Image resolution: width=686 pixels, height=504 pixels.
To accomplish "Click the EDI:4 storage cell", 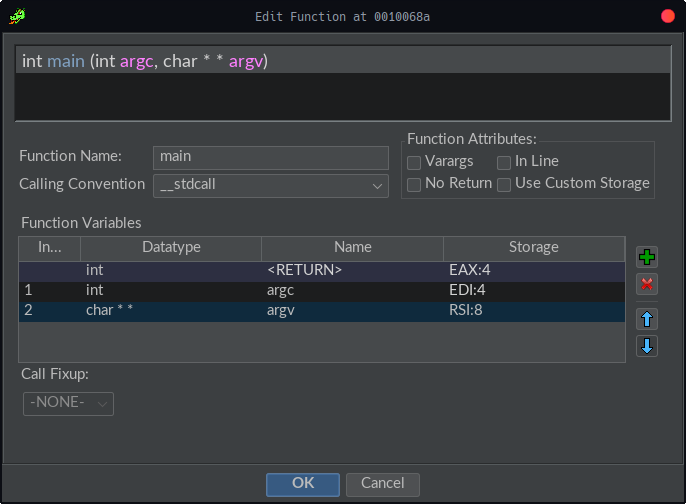I will tap(534, 291).
